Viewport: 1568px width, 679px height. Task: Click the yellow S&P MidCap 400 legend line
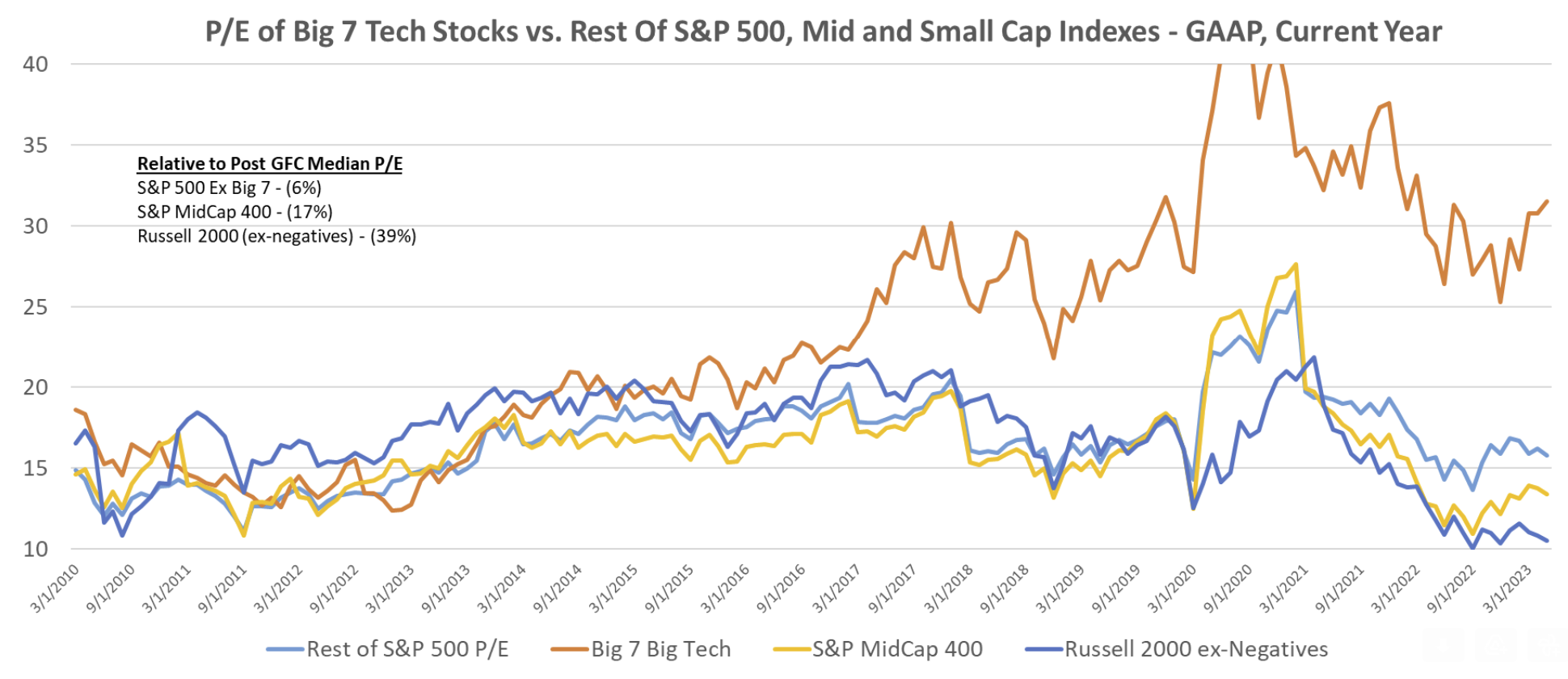pos(791,649)
